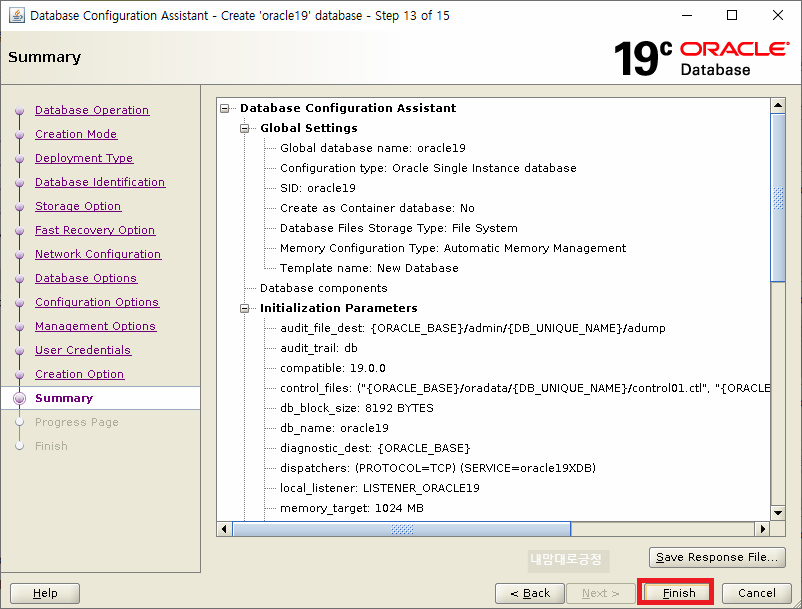Click the horizontal scrollbar left arrow
802x609 pixels.
coord(224,529)
